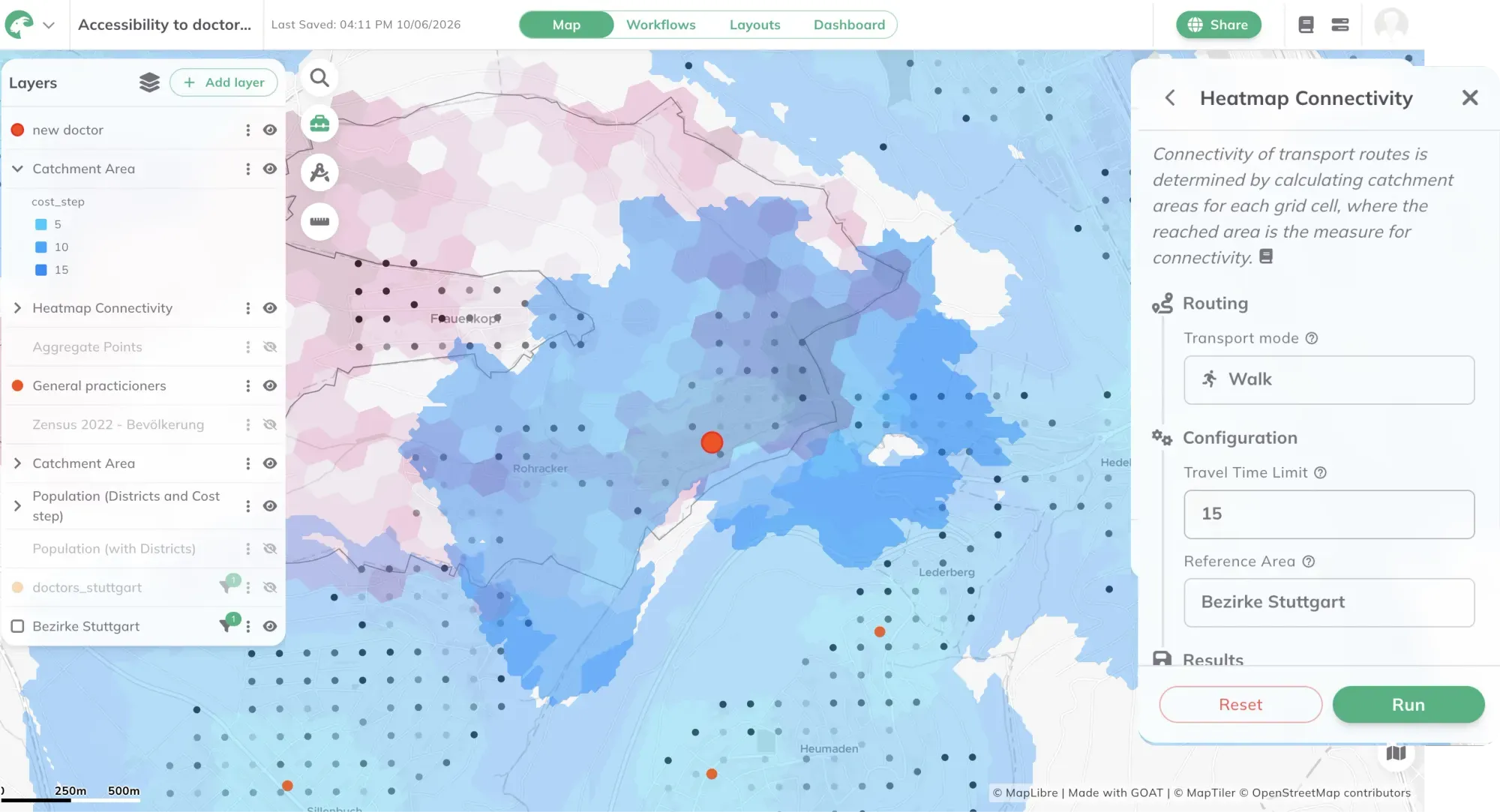Open the basemap selector icon
1500x812 pixels.
(1396, 753)
